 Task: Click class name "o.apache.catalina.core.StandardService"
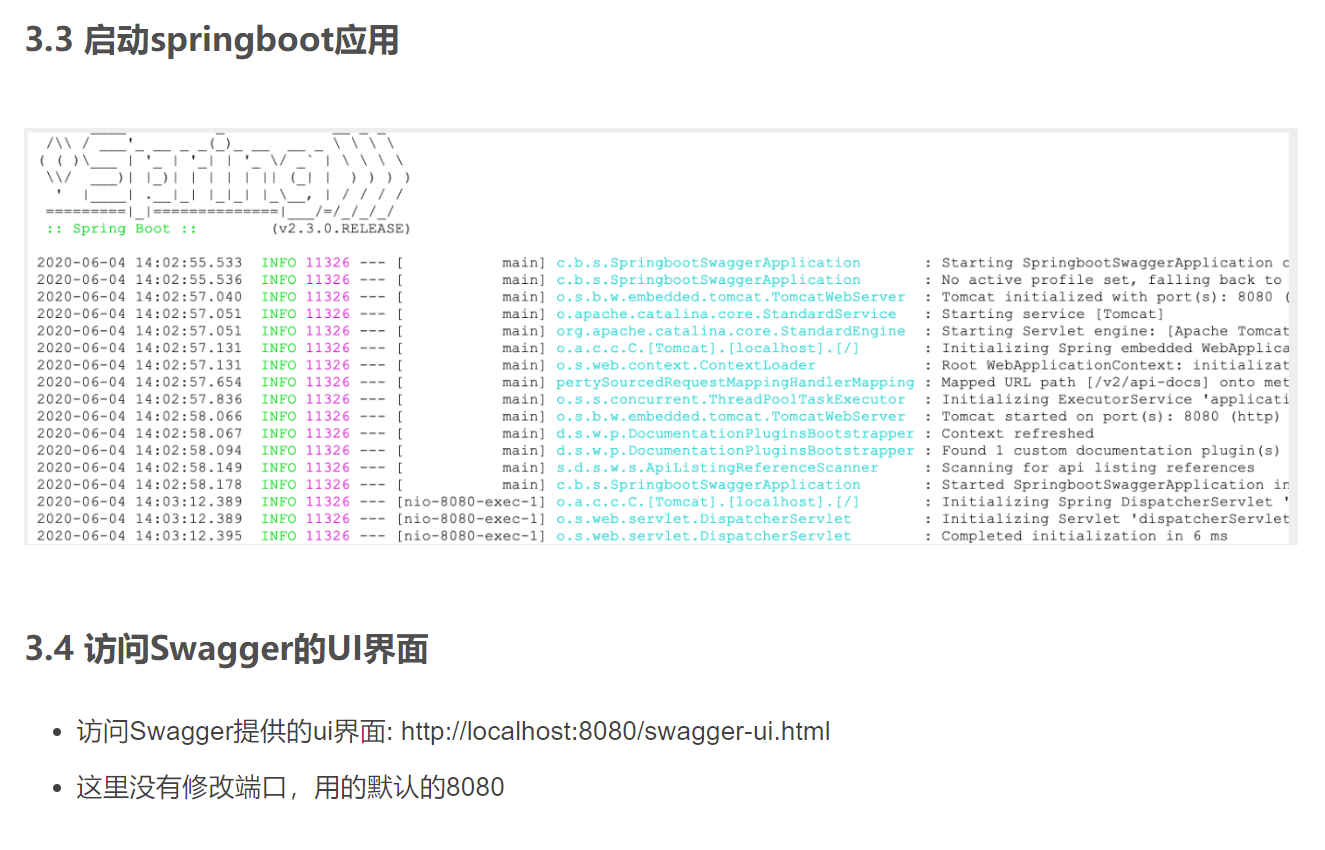point(726,314)
